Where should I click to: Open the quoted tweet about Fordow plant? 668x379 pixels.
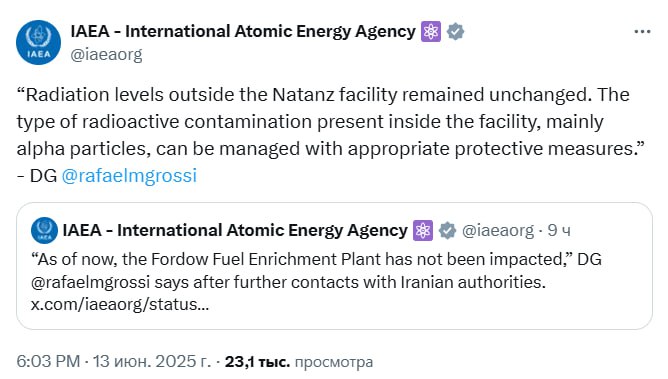click(334, 266)
